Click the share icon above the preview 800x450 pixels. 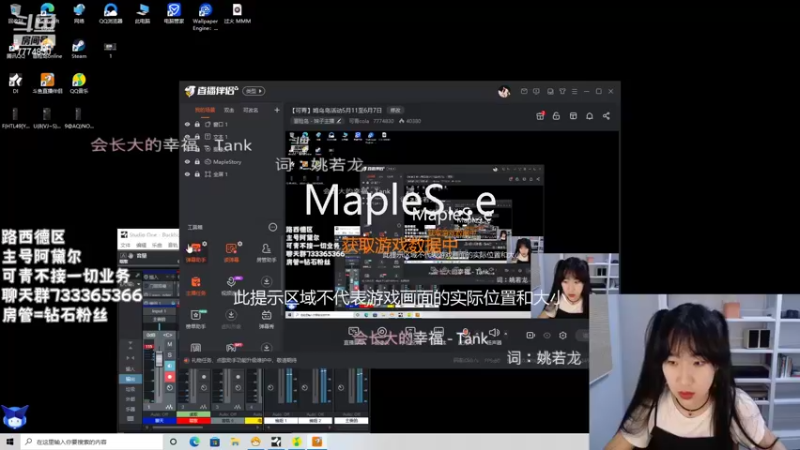(606, 116)
